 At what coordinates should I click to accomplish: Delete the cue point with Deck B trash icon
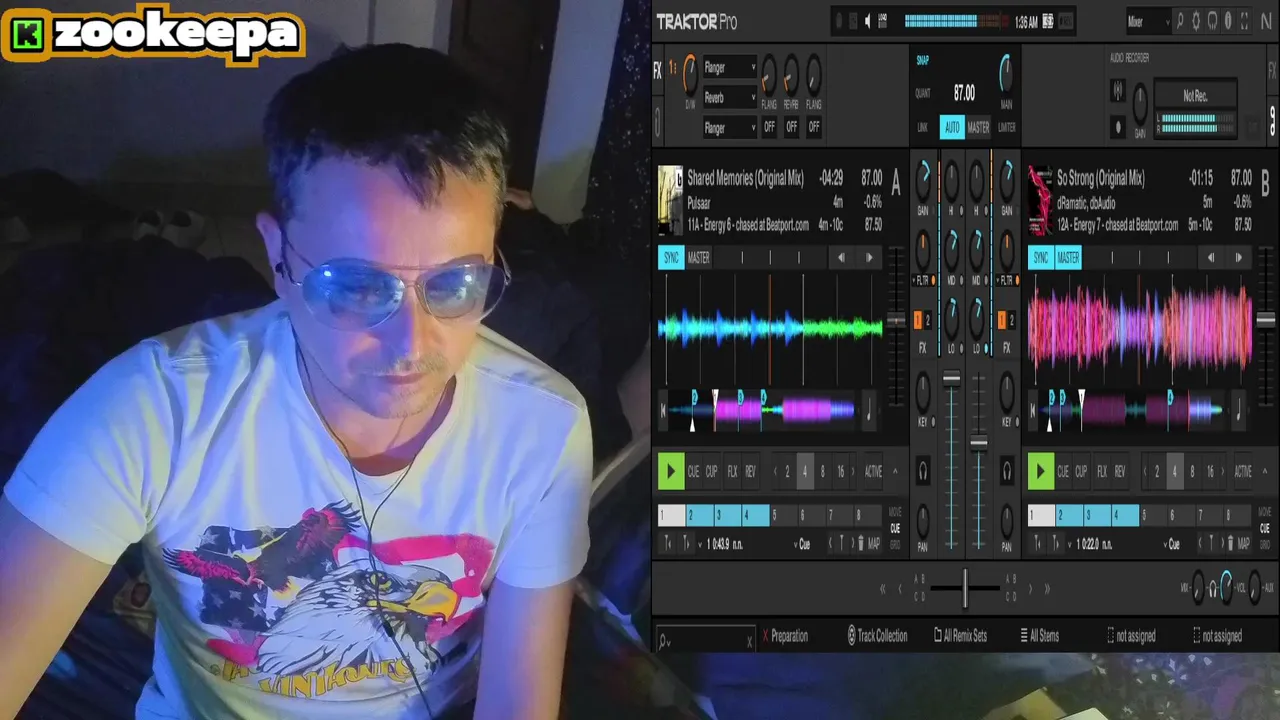tap(1230, 544)
